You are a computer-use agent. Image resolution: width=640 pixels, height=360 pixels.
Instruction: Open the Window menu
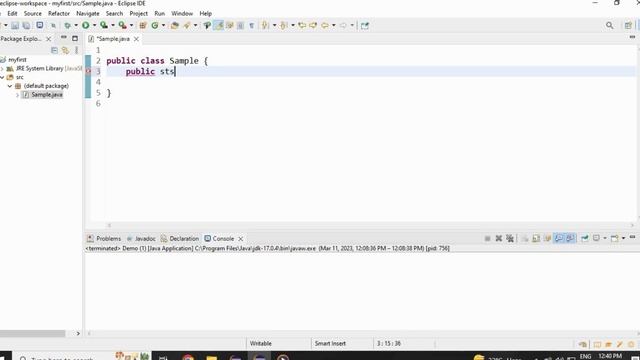click(x=182, y=13)
